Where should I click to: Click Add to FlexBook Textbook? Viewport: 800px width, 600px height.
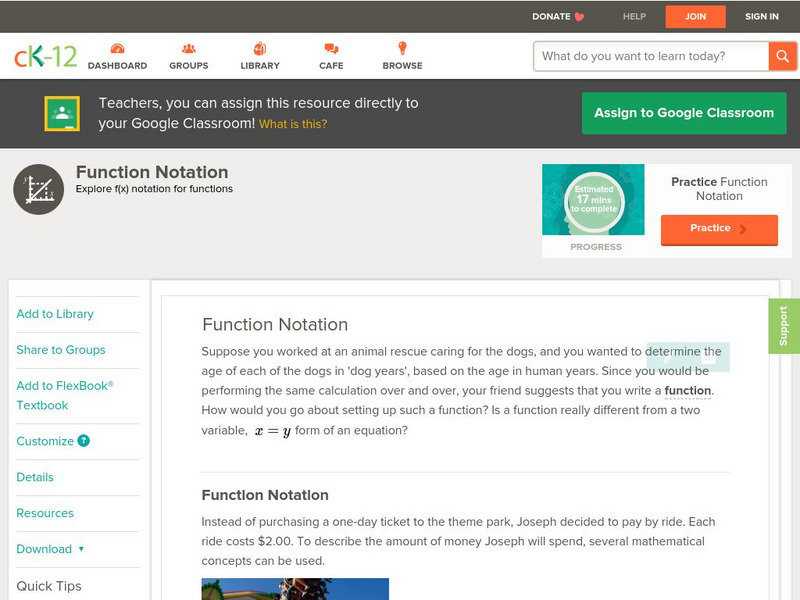(65, 395)
